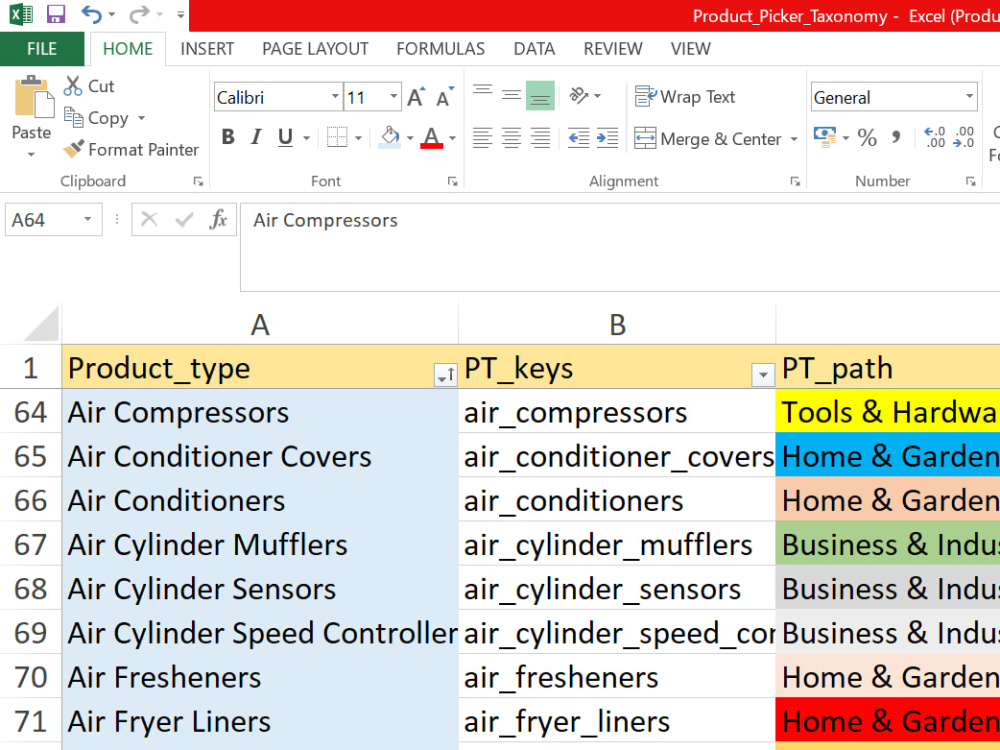Switch to the DATA tab
The width and height of the screenshot is (1000, 750).
[534, 49]
